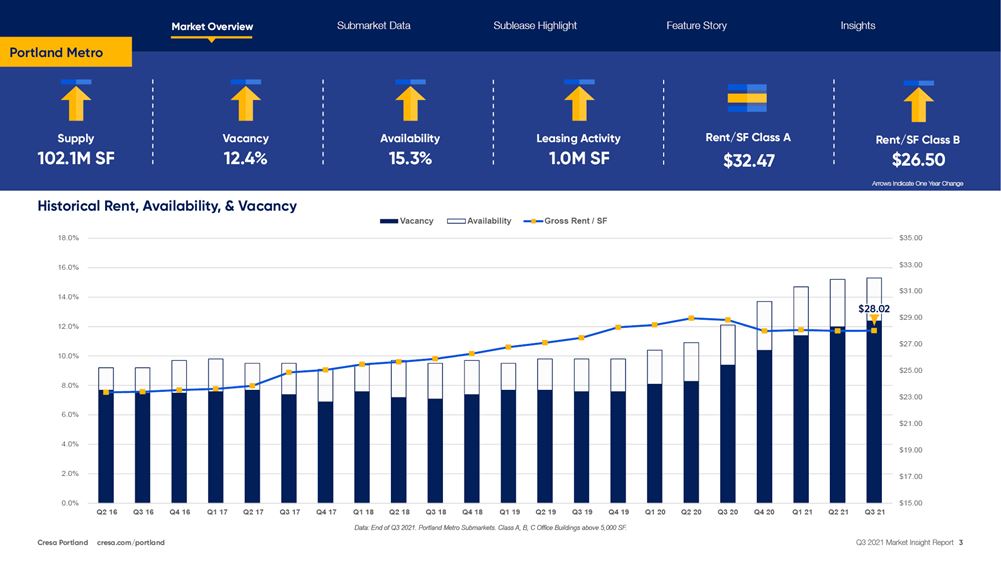Switch to the Sublease Highlight tab

[x=535, y=25]
